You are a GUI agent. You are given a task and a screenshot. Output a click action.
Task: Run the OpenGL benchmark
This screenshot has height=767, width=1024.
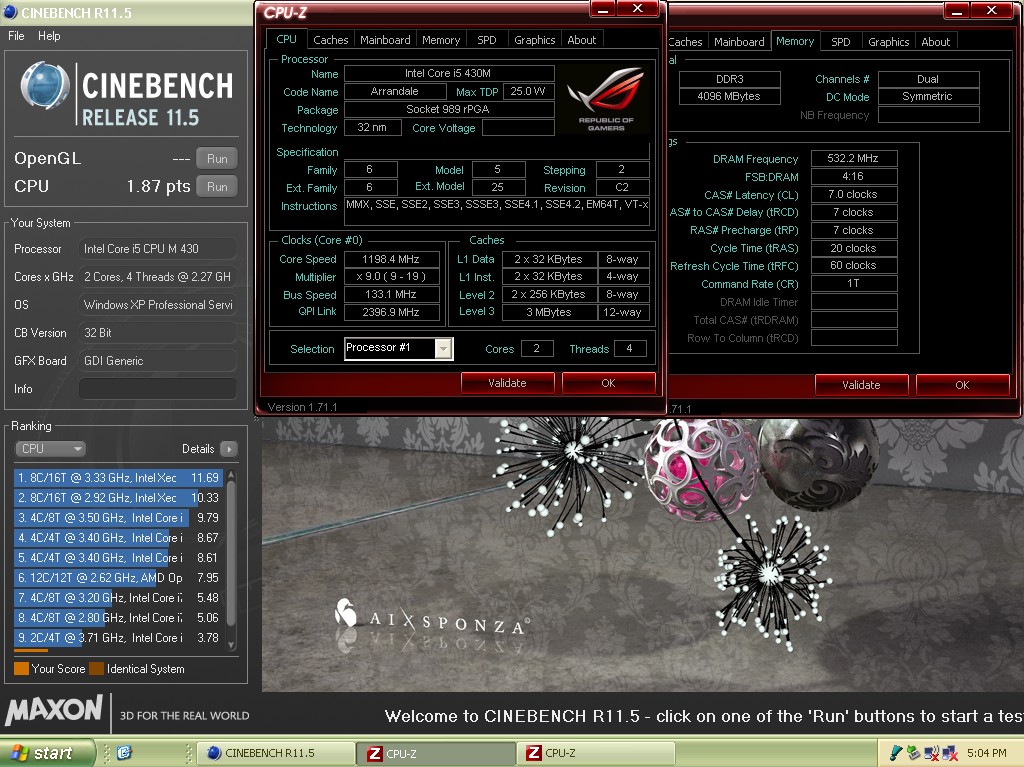click(x=217, y=159)
